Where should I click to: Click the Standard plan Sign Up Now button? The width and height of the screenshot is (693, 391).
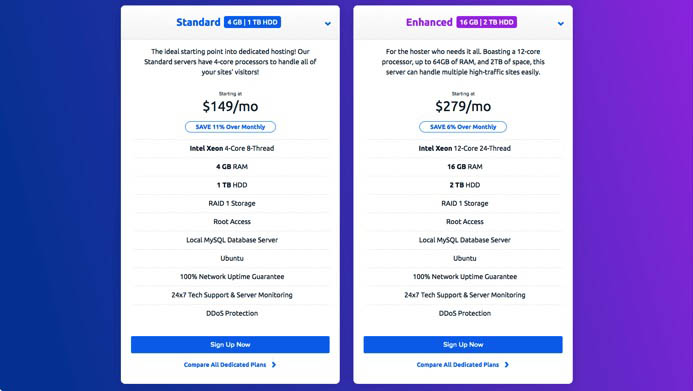tap(230, 345)
